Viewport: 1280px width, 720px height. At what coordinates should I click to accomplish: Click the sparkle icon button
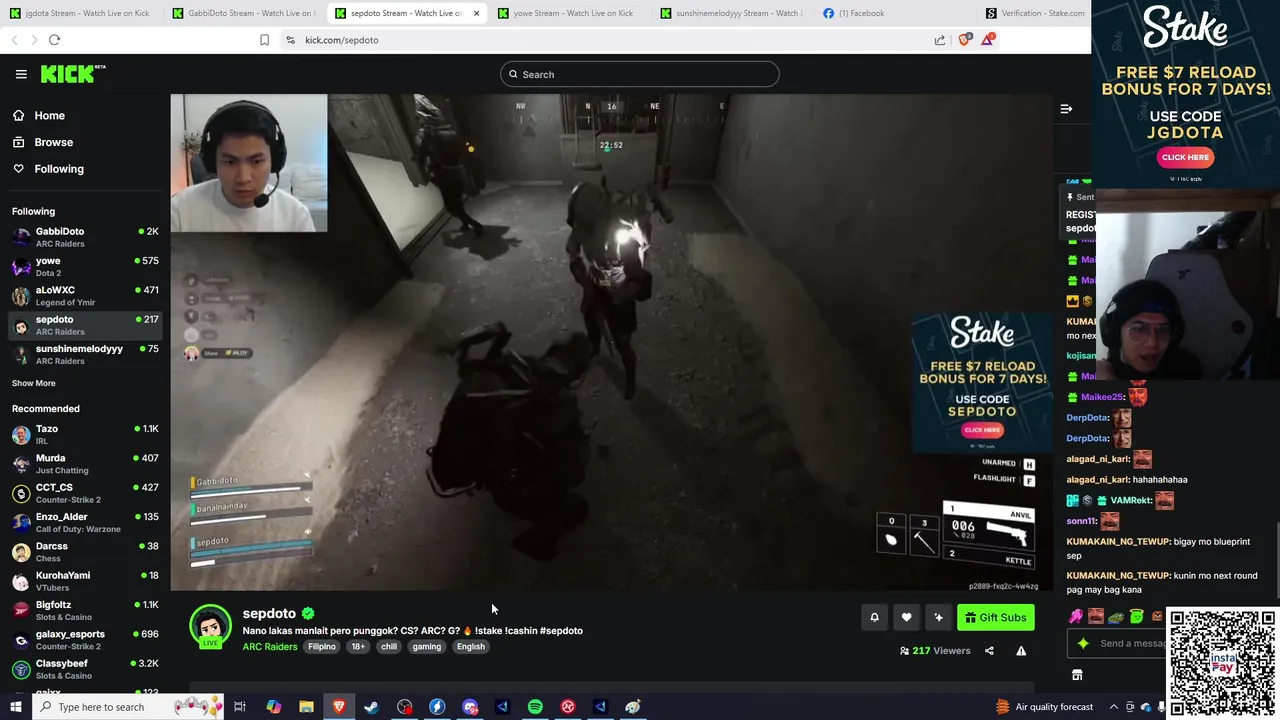938,617
